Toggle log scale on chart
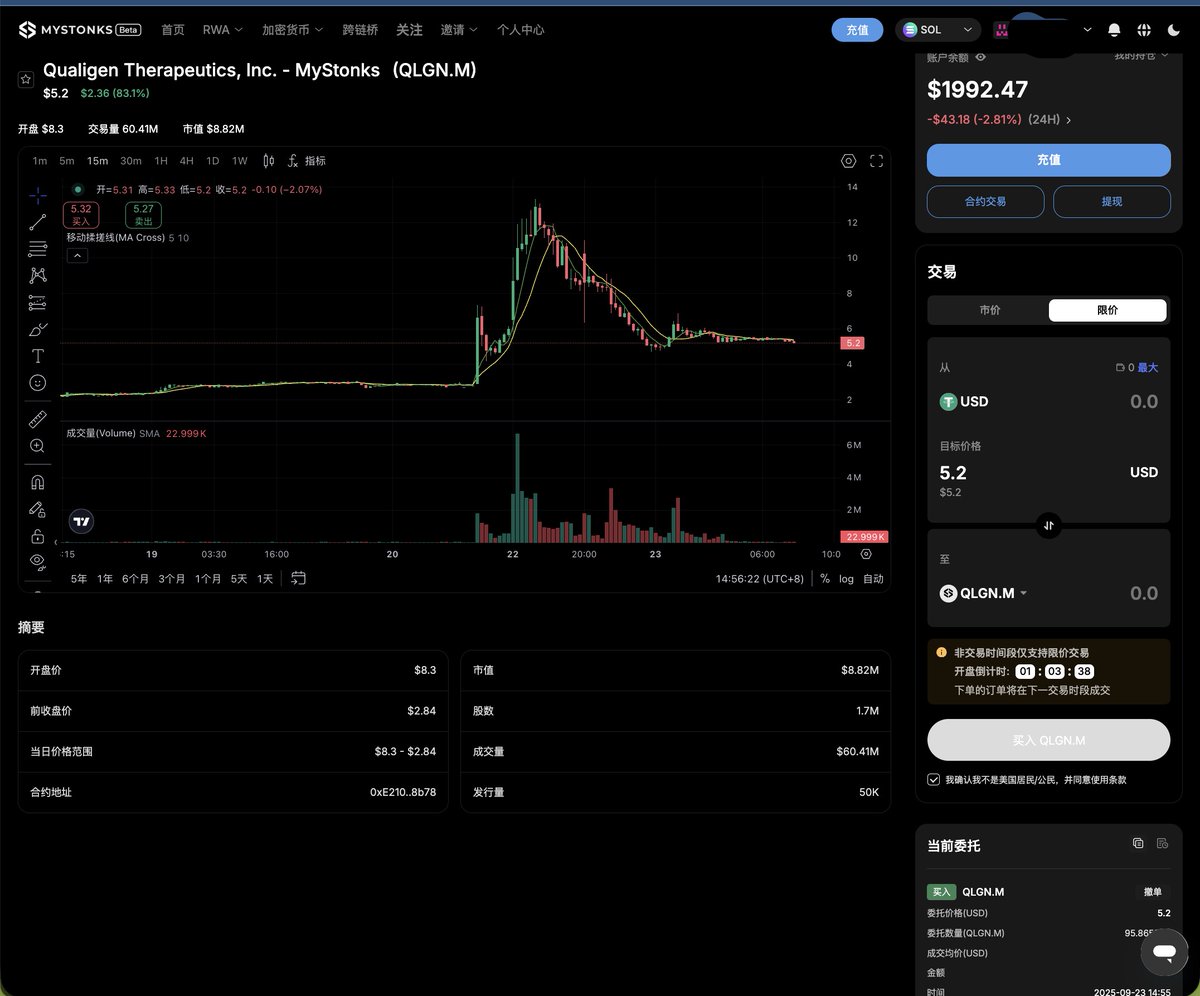 pyautogui.click(x=847, y=579)
